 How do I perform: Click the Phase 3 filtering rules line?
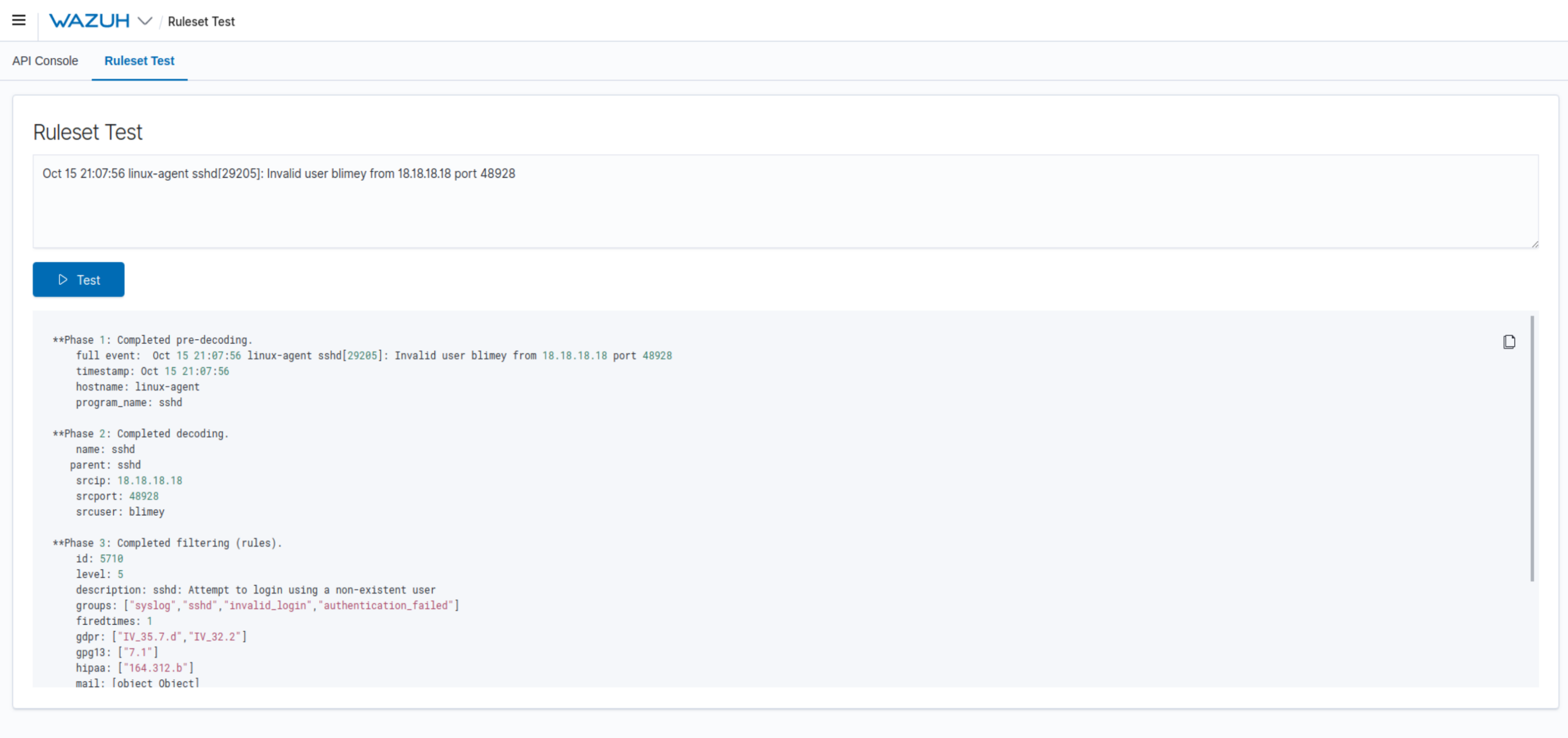tap(167, 543)
